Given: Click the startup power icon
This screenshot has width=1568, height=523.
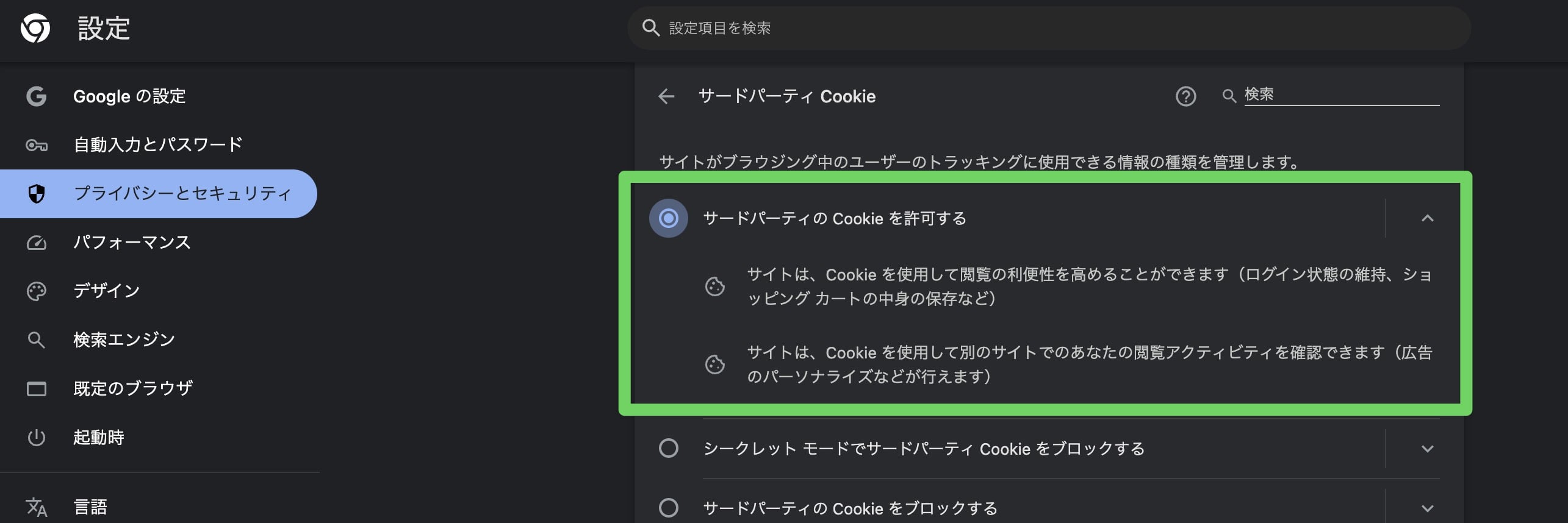Looking at the screenshot, I should [x=37, y=437].
